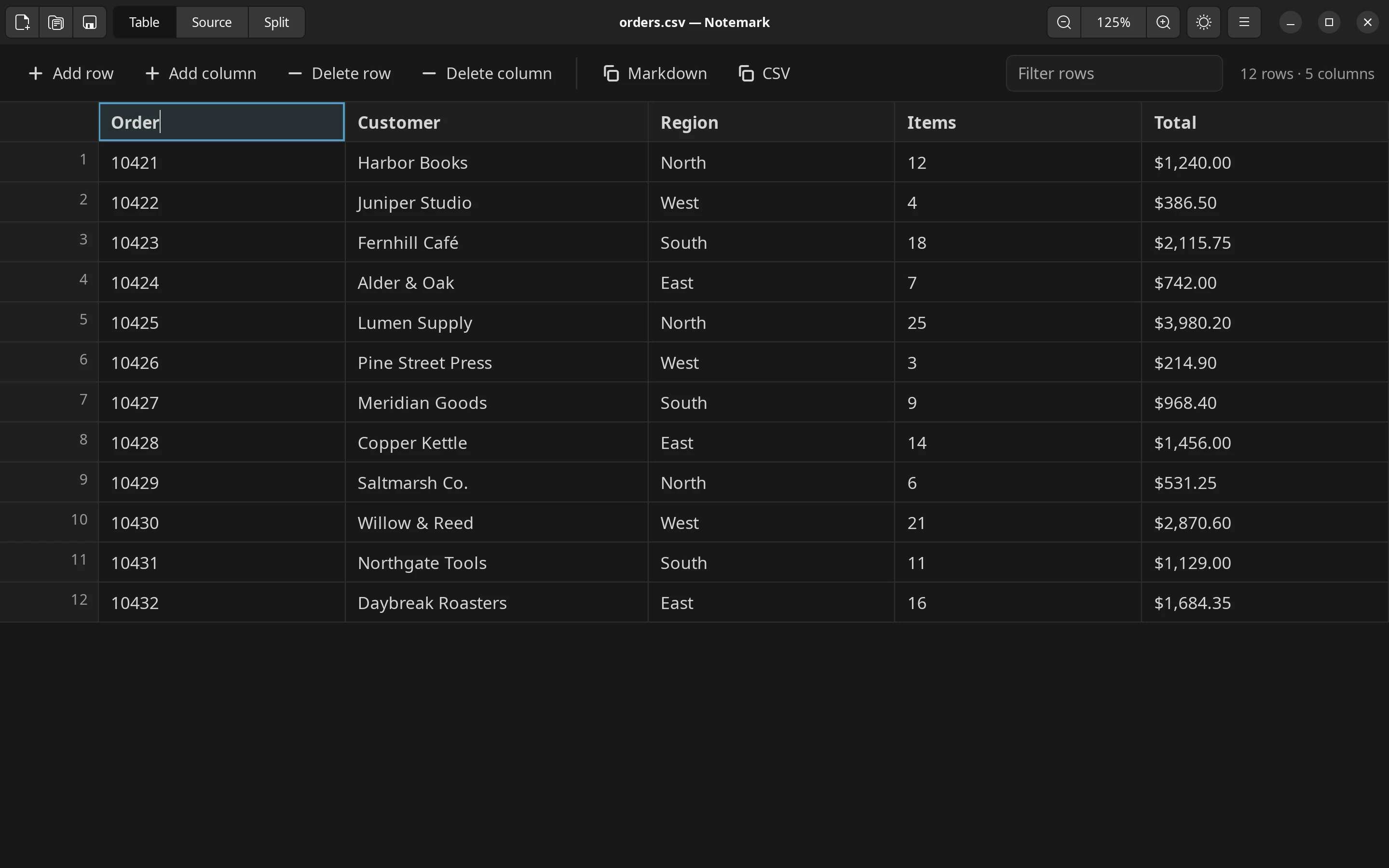The width and height of the screenshot is (1389, 868).
Task: Click Add column button
Action: click(201, 73)
